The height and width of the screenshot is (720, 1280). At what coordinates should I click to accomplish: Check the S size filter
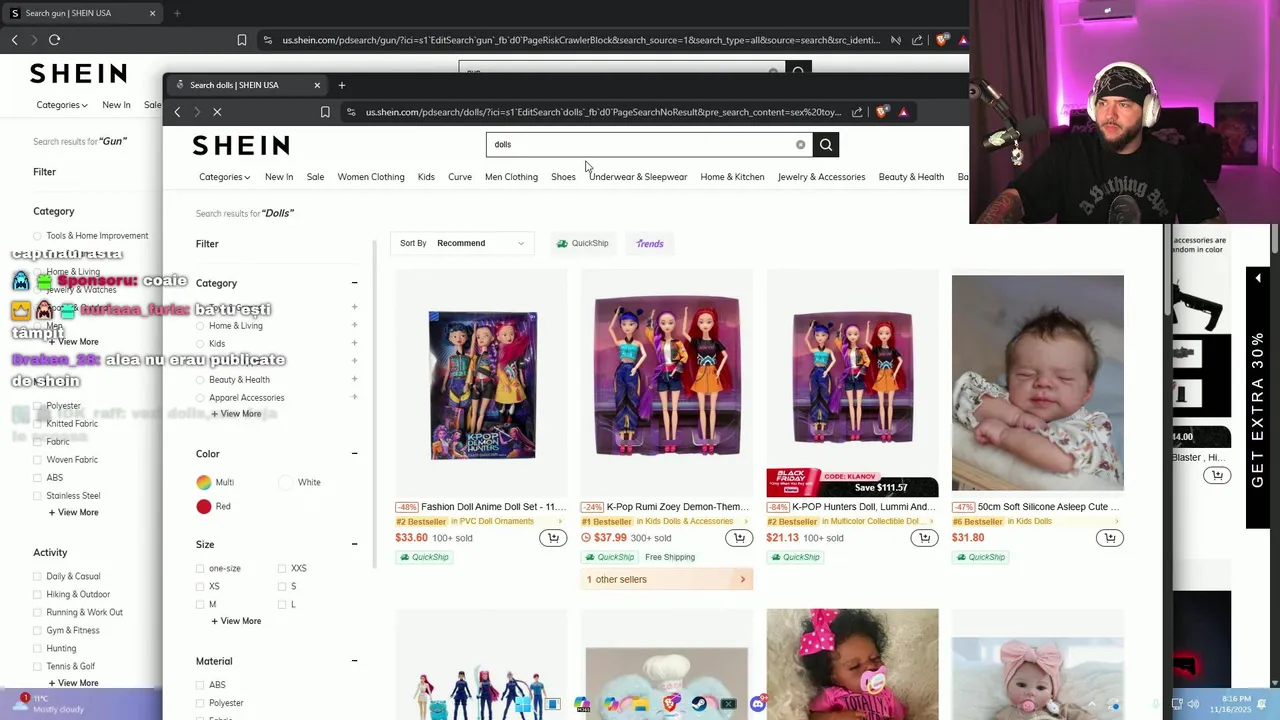coord(282,586)
